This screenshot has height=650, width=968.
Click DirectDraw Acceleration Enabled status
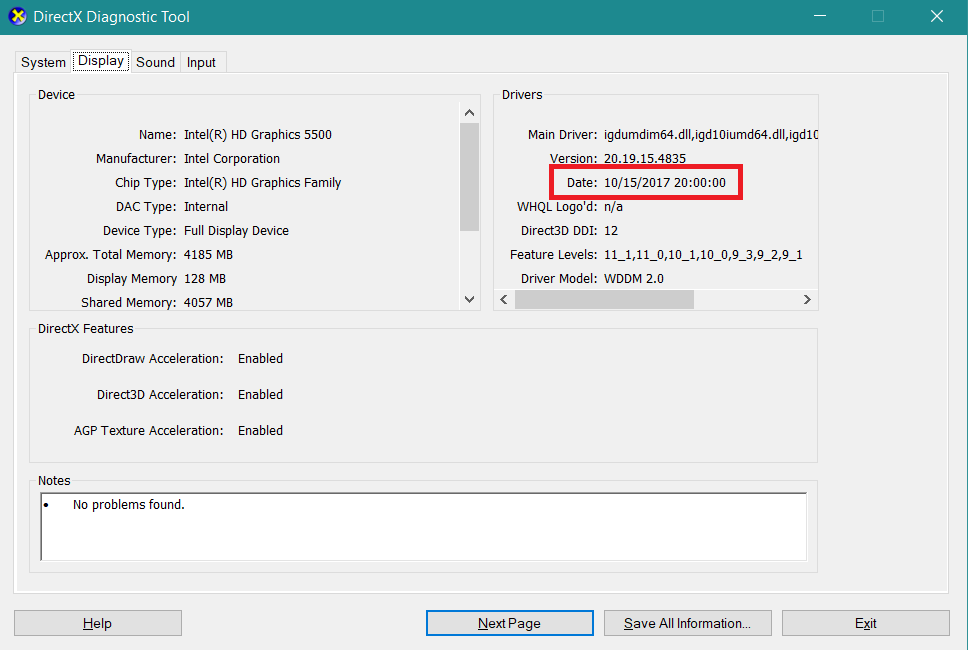point(260,359)
